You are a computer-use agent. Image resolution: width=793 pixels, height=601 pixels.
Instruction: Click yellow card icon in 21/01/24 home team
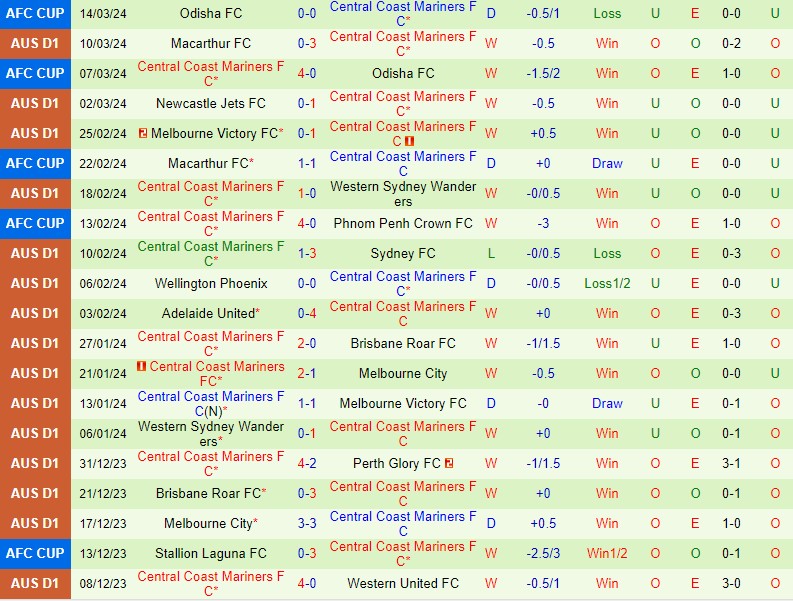coord(142,366)
